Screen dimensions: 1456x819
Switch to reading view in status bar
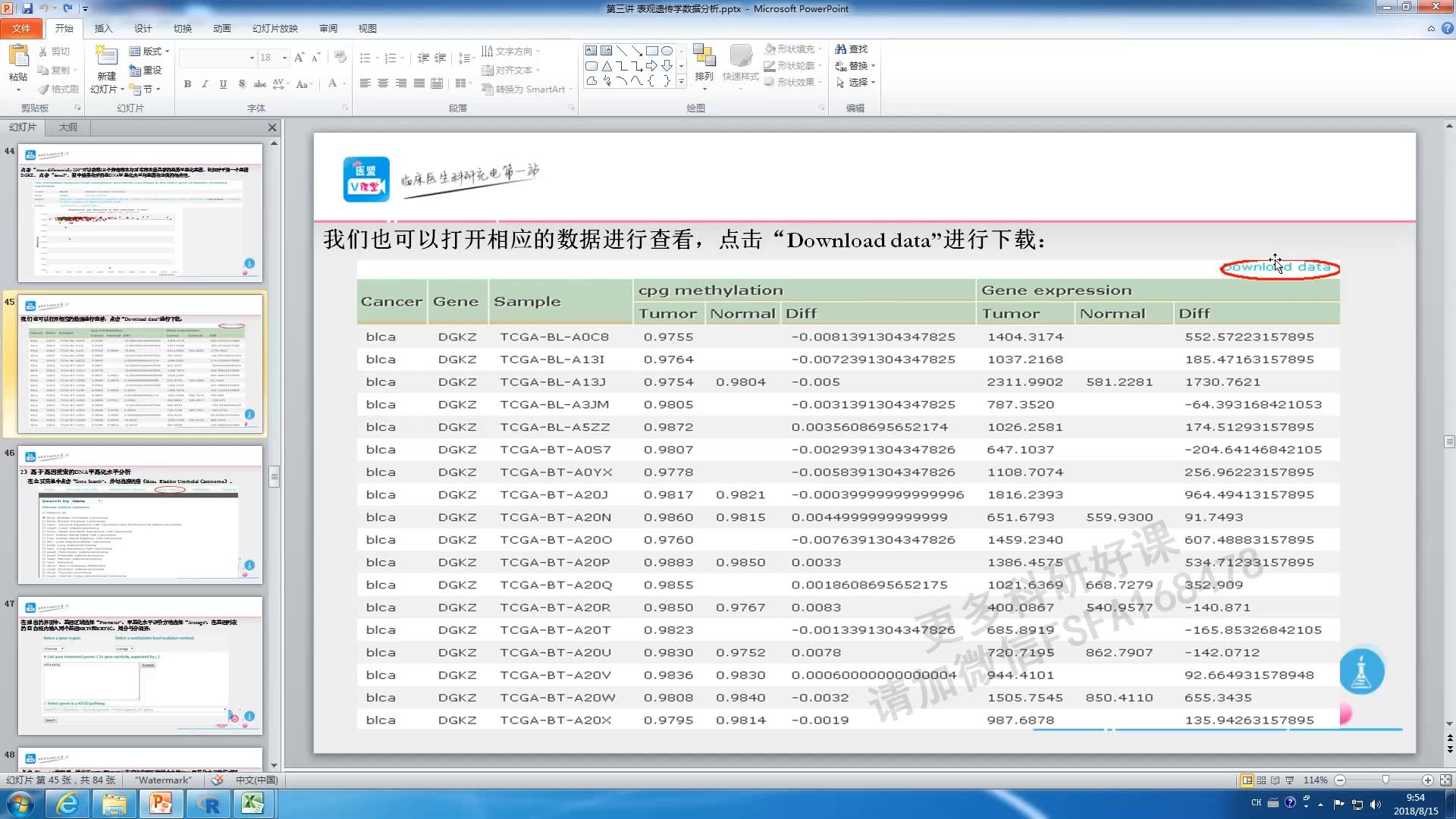click(1276, 780)
